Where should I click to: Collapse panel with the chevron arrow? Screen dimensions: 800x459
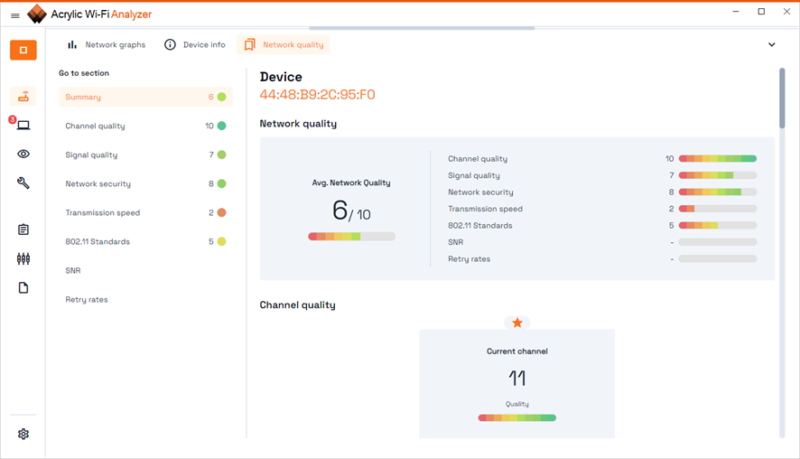point(771,45)
